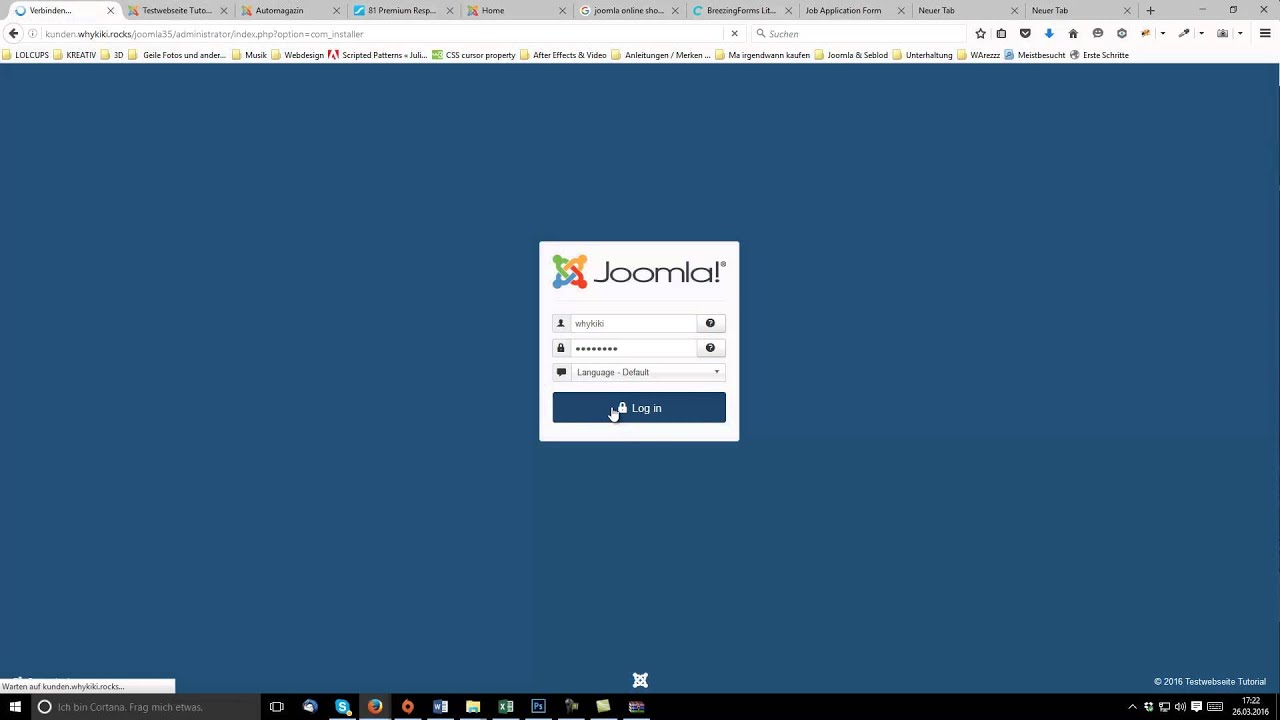The height and width of the screenshot is (720, 1280).
Task: Go to the Firefox home page icon
Action: click(1073, 33)
